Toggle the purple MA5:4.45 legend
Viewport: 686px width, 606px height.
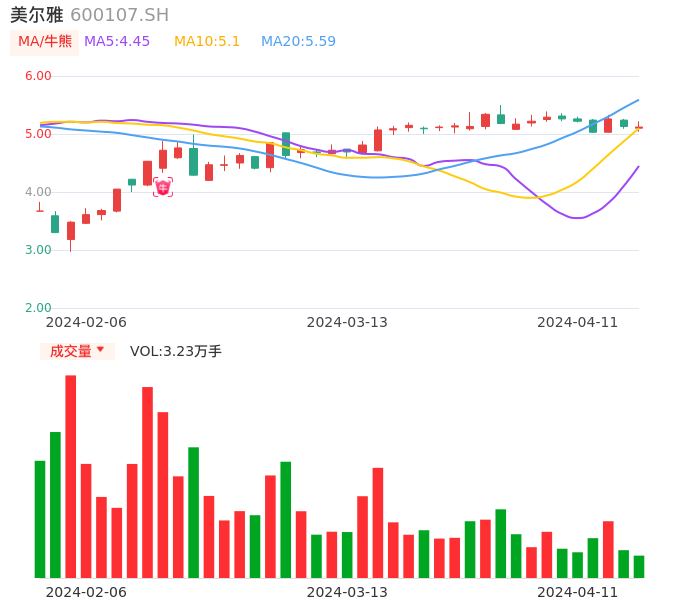click(x=117, y=42)
